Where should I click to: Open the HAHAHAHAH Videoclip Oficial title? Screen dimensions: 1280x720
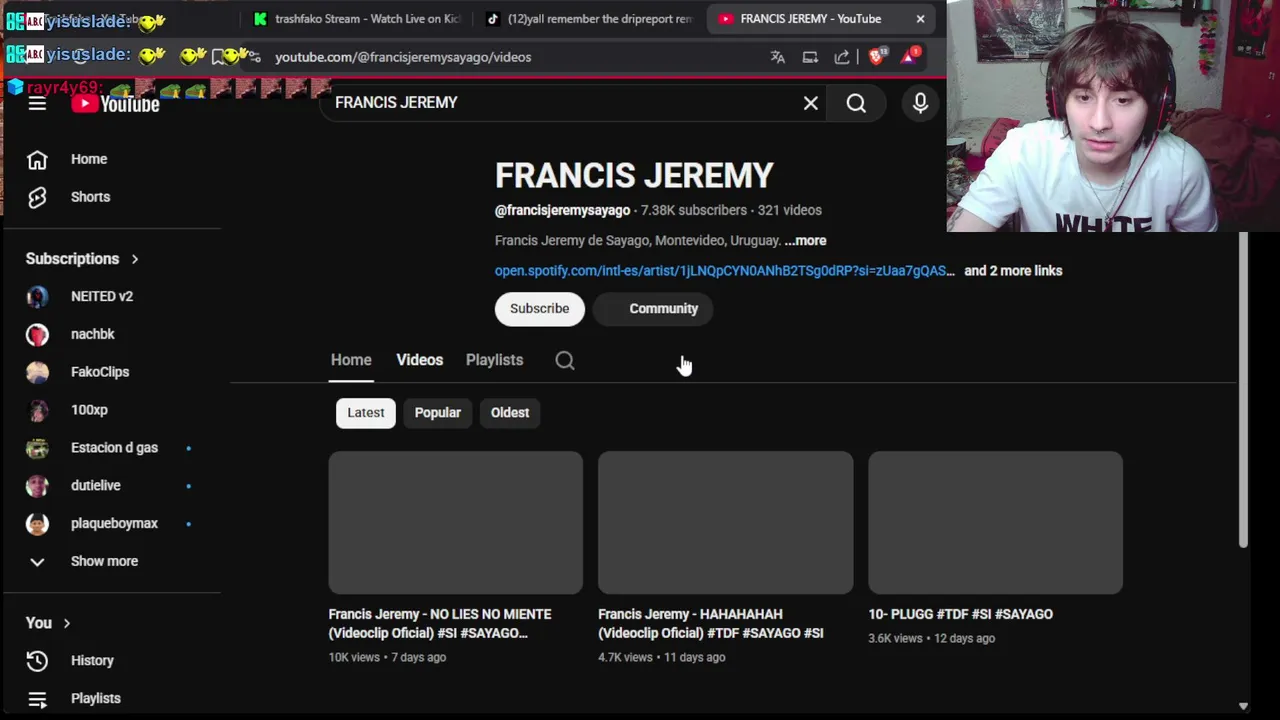711,624
